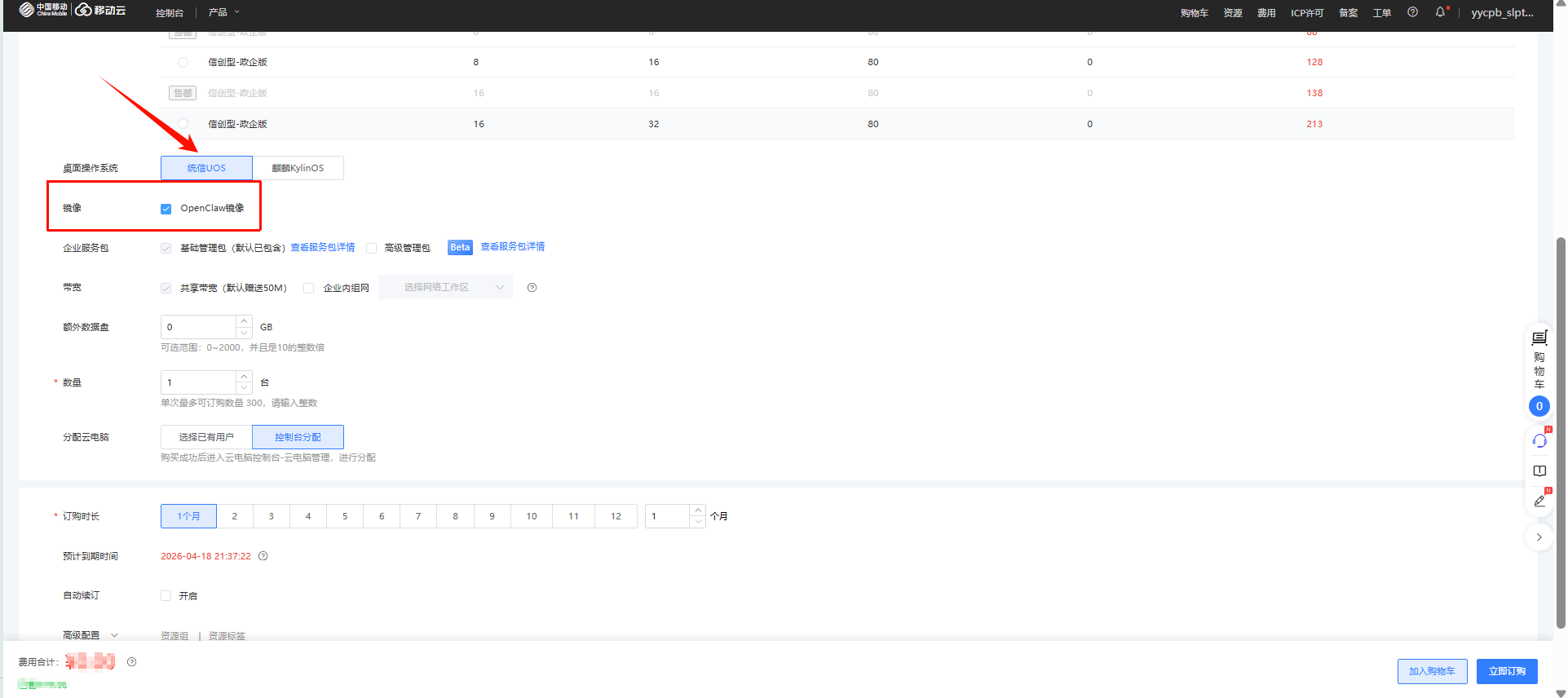Open the help question-mark icon in header
Image resolution: width=1568 pixels, height=698 pixels.
click(1412, 12)
